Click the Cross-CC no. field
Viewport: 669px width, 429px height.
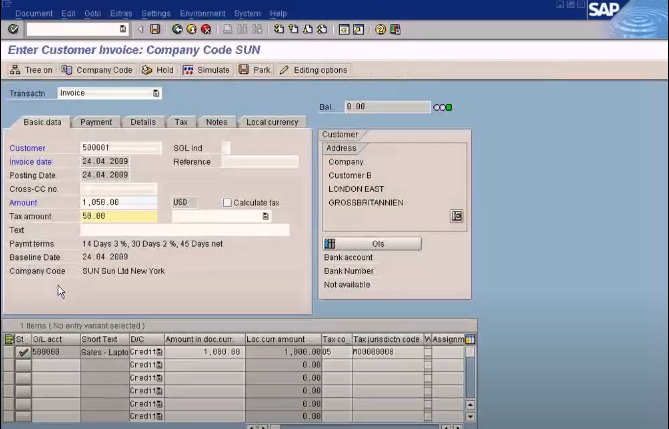pos(119,189)
